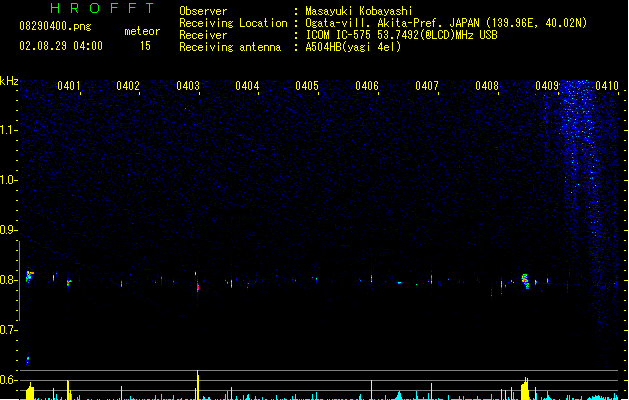The image size is (629, 400).
Task: Click the 0410 time marker
Action: coord(607,86)
